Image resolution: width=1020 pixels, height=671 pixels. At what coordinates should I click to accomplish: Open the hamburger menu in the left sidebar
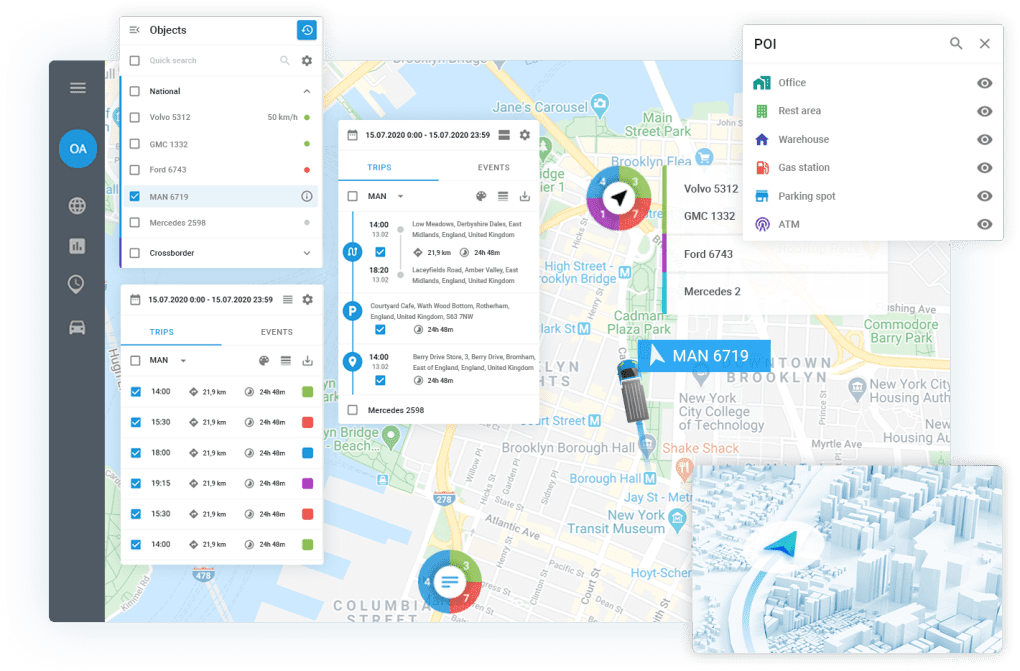tap(78, 87)
